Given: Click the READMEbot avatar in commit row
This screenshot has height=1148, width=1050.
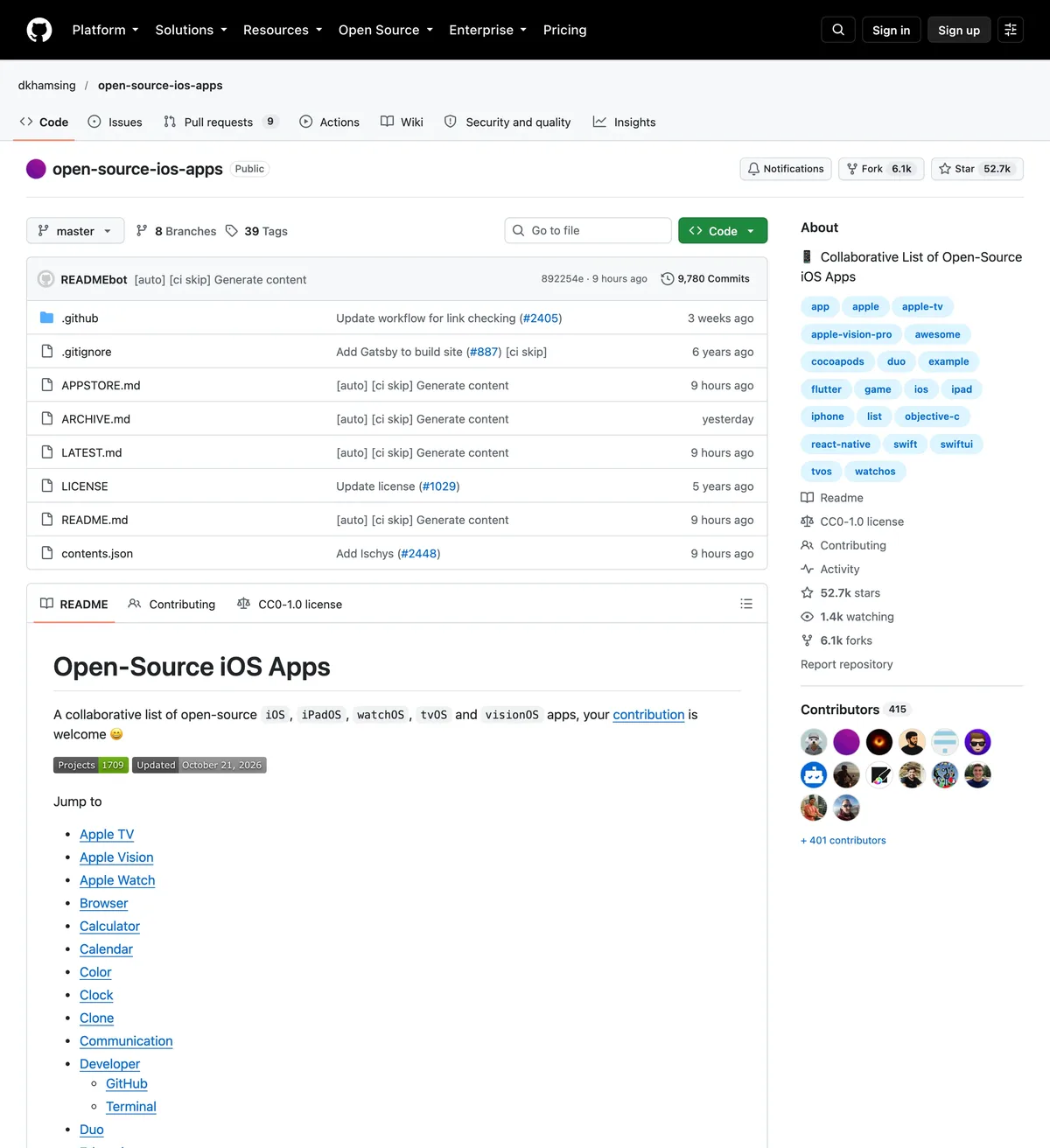Looking at the screenshot, I should click(x=46, y=279).
